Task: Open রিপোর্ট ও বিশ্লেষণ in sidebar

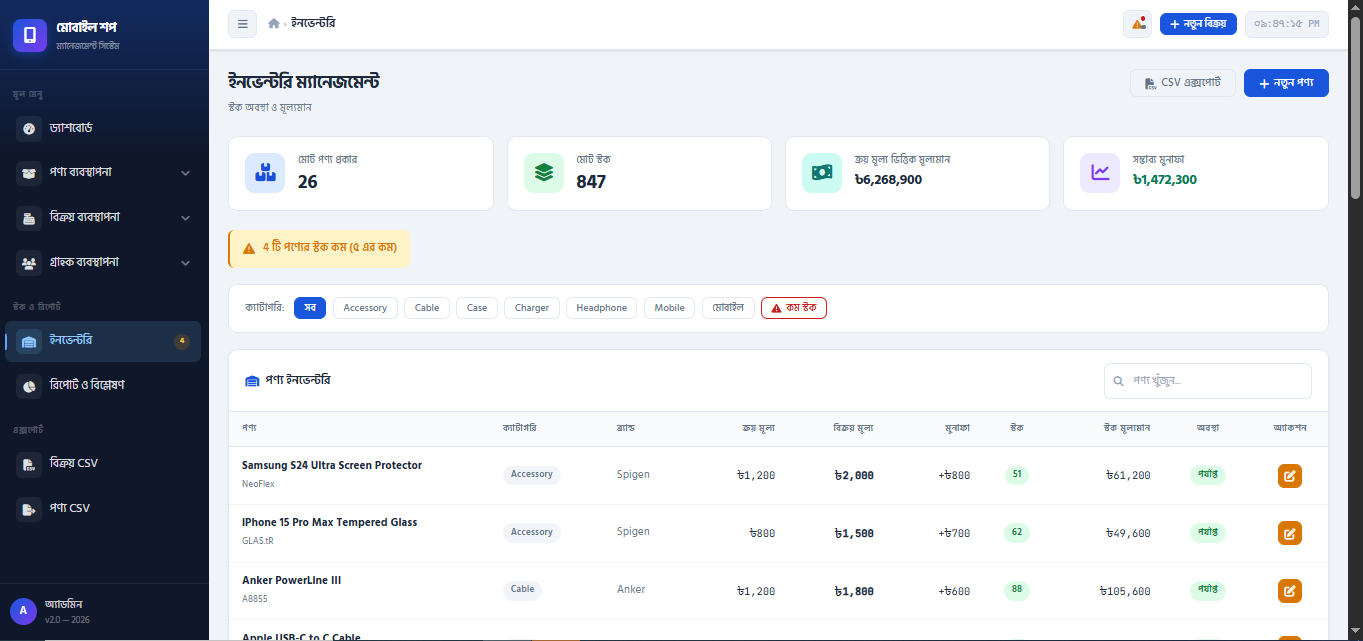Action: (x=103, y=385)
